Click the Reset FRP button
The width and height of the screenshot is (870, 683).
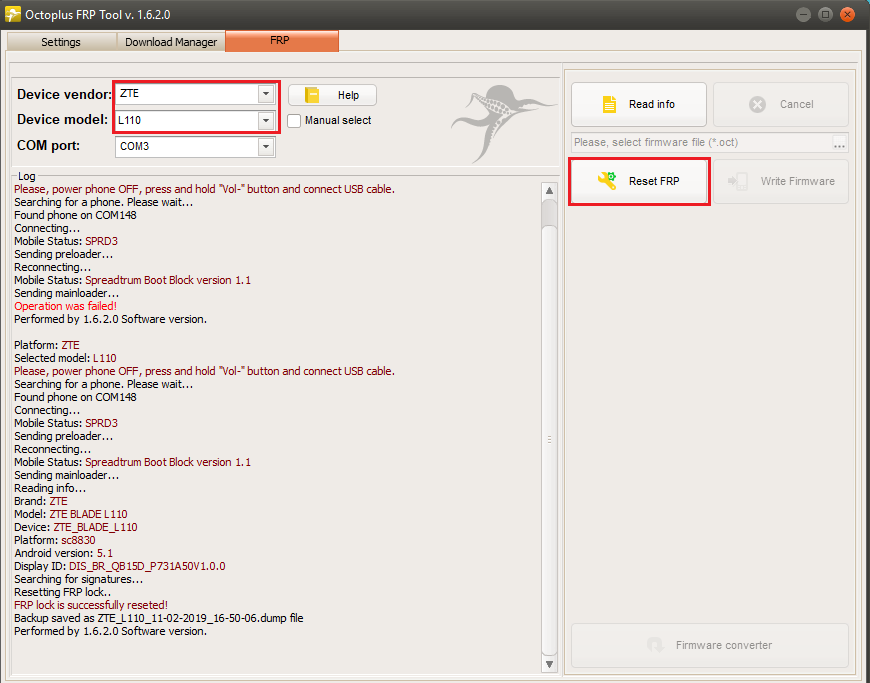coord(639,181)
